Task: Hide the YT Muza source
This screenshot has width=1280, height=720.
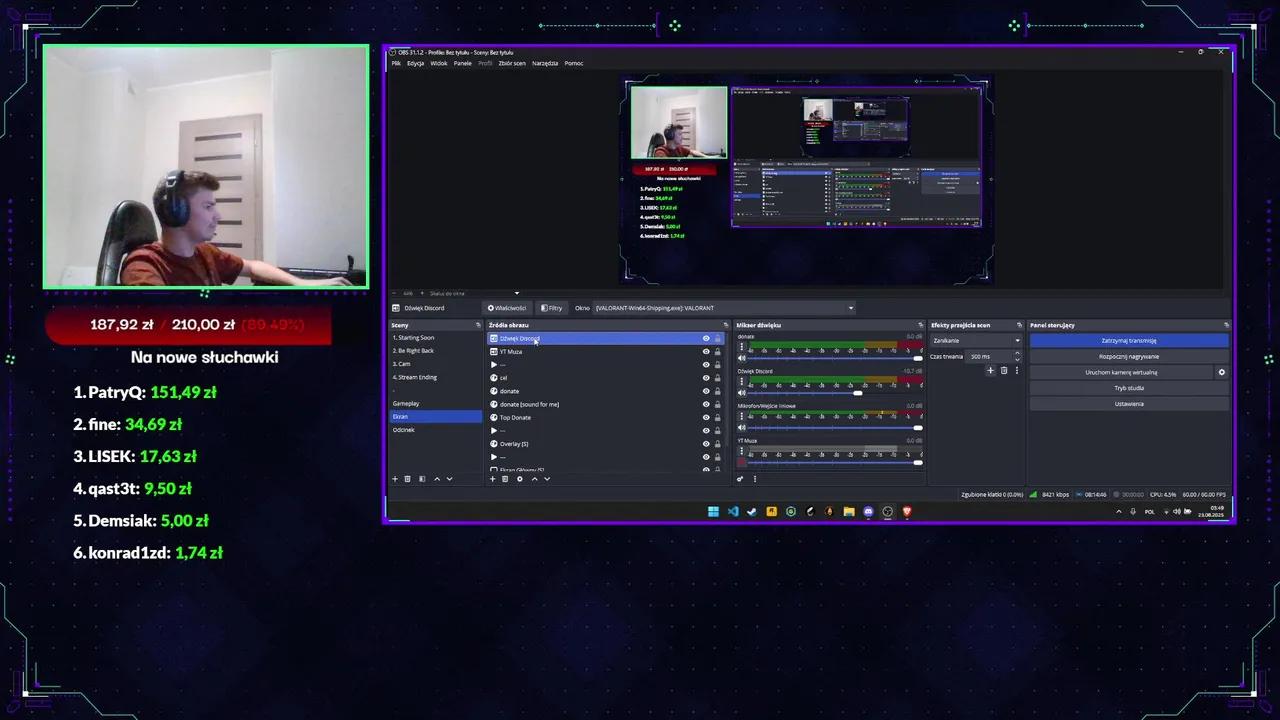Action: coord(706,352)
